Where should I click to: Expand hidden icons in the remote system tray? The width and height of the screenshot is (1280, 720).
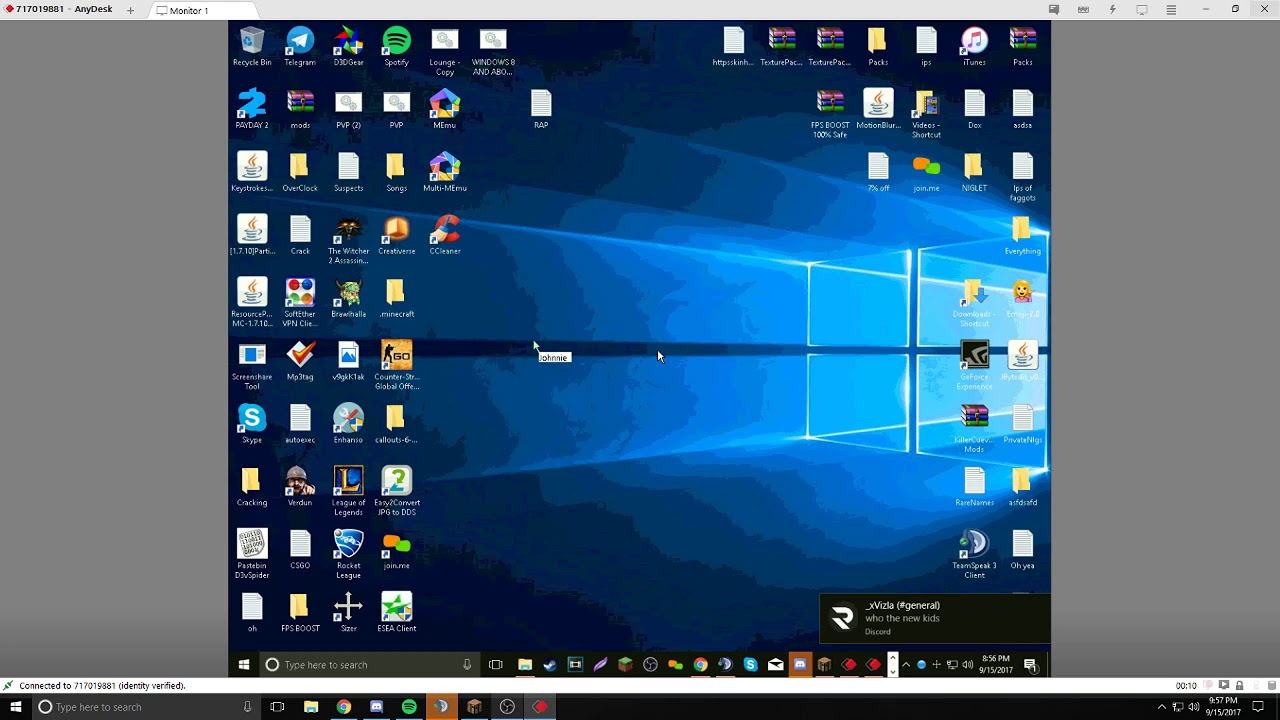pyautogui.click(x=905, y=664)
